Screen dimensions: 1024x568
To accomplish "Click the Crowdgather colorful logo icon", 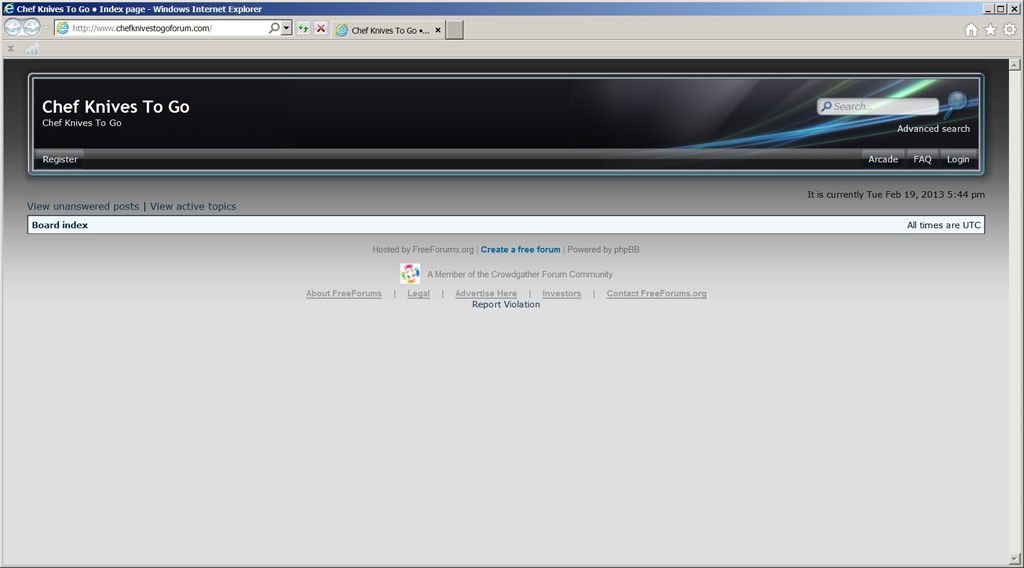I will (x=410, y=274).
